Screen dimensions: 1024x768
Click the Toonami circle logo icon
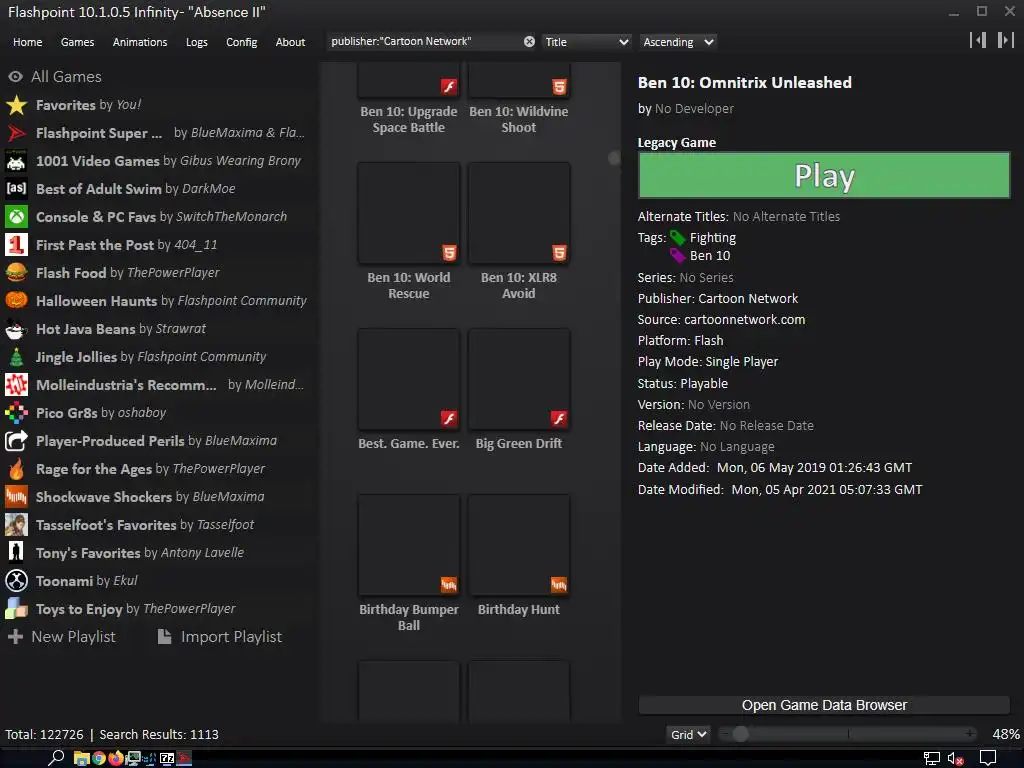tap(16, 581)
